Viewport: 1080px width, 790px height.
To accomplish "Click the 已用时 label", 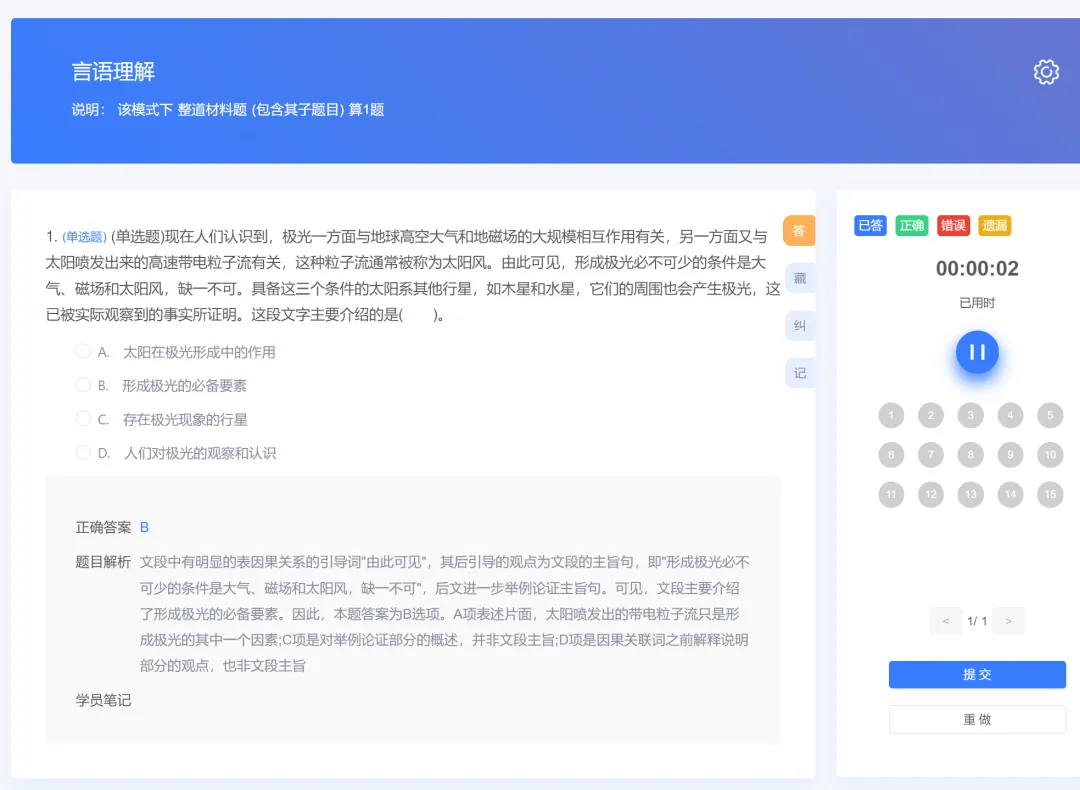I will tap(977, 303).
